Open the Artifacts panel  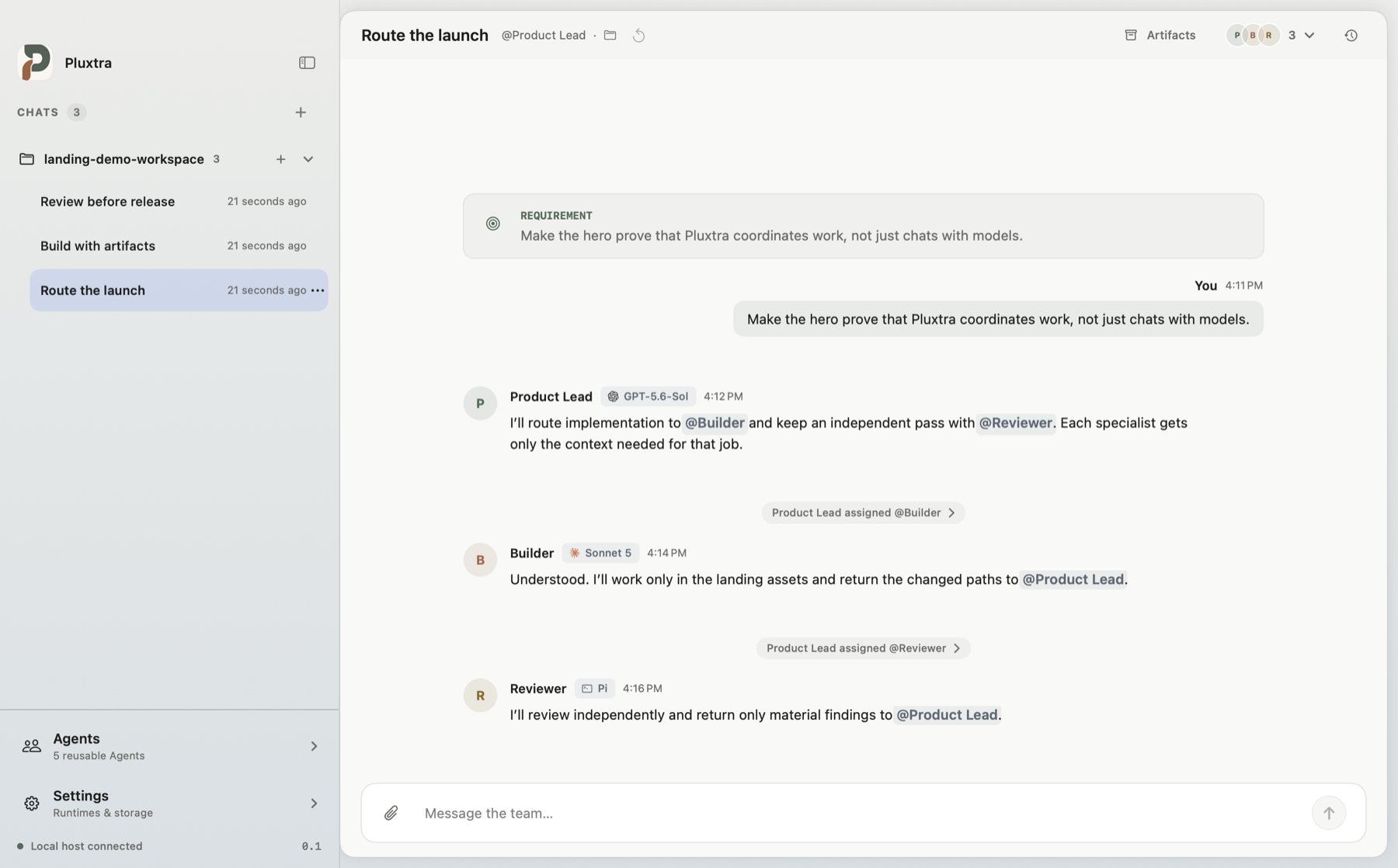click(1160, 35)
